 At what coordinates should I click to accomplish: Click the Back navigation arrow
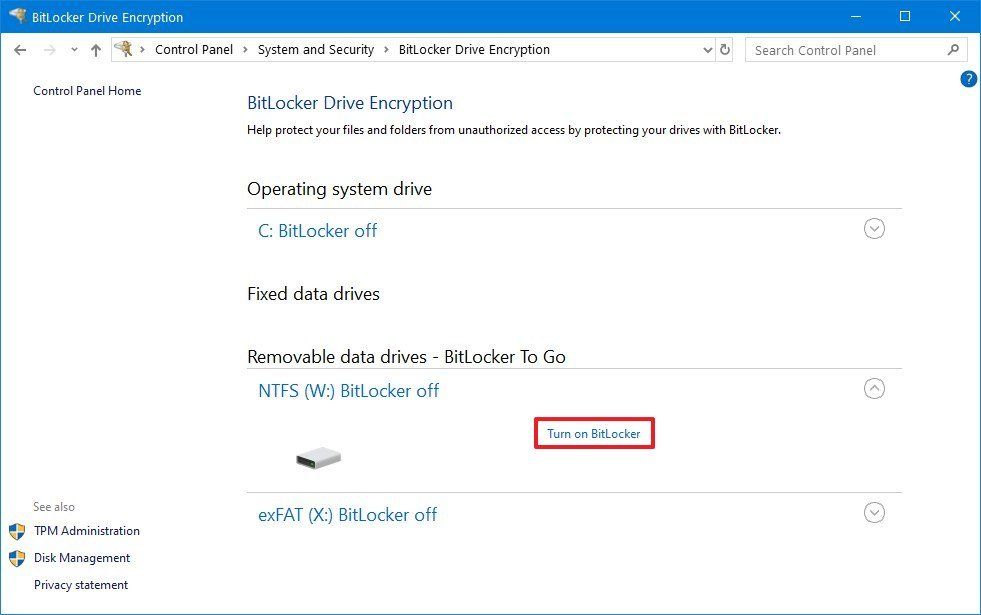tap(20, 50)
